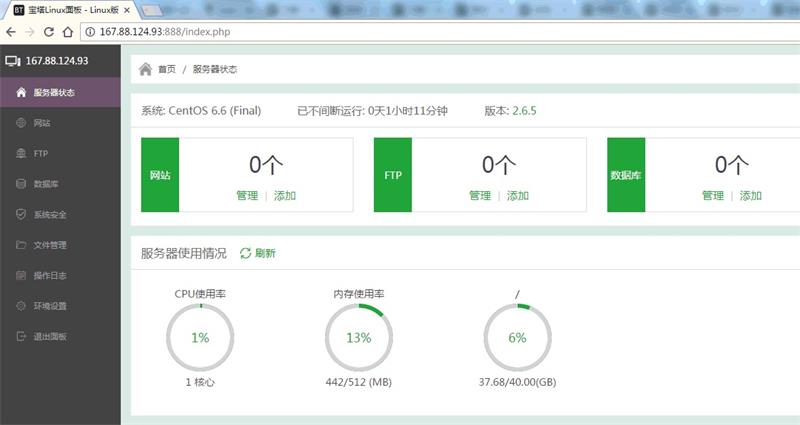Screen dimensions: 800x425
Task: Open the 系统安全 sidebar menu
Action: pos(60,214)
